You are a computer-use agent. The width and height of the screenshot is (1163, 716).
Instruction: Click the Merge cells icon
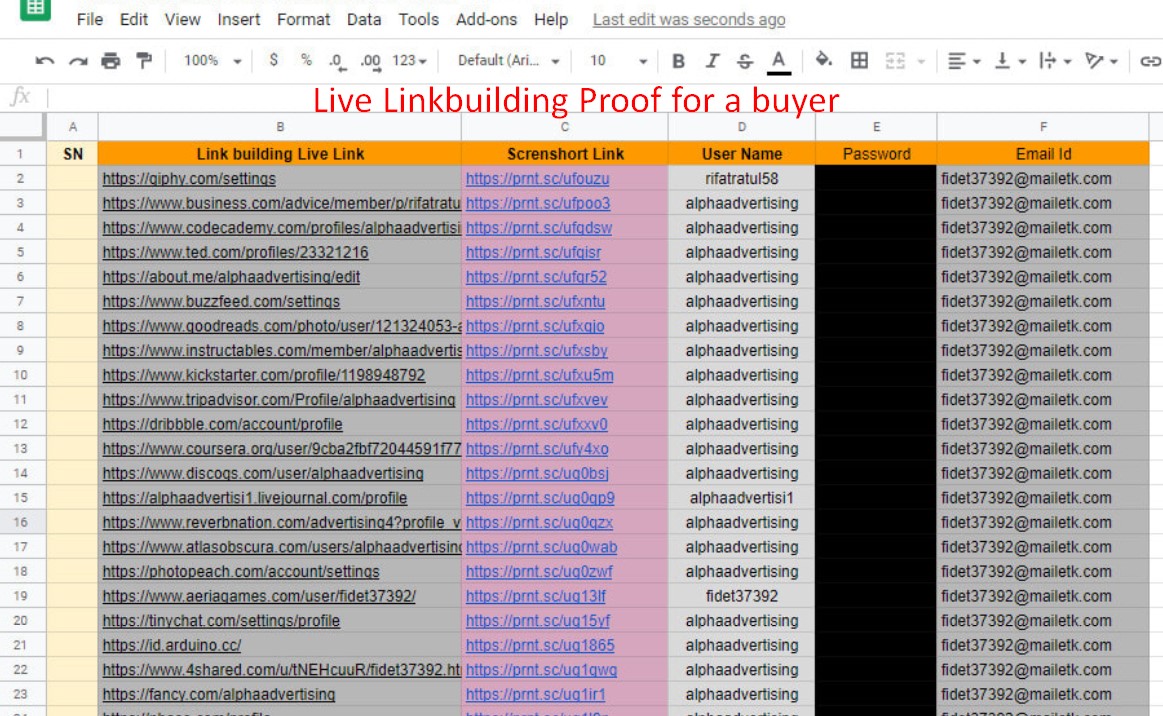pyautogui.click(x=895, y=61)
